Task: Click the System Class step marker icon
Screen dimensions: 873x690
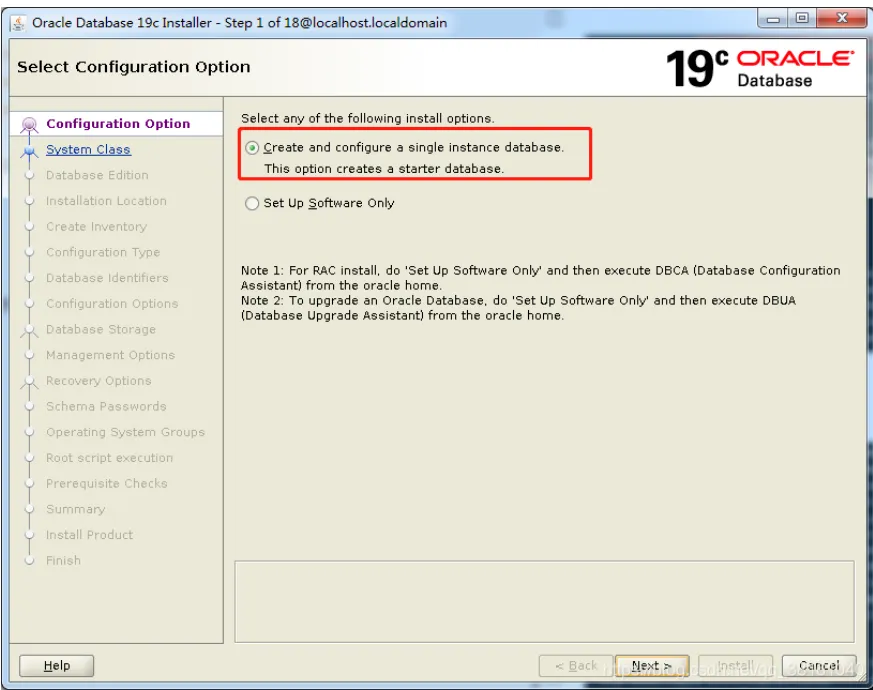Action: [29, 150]
